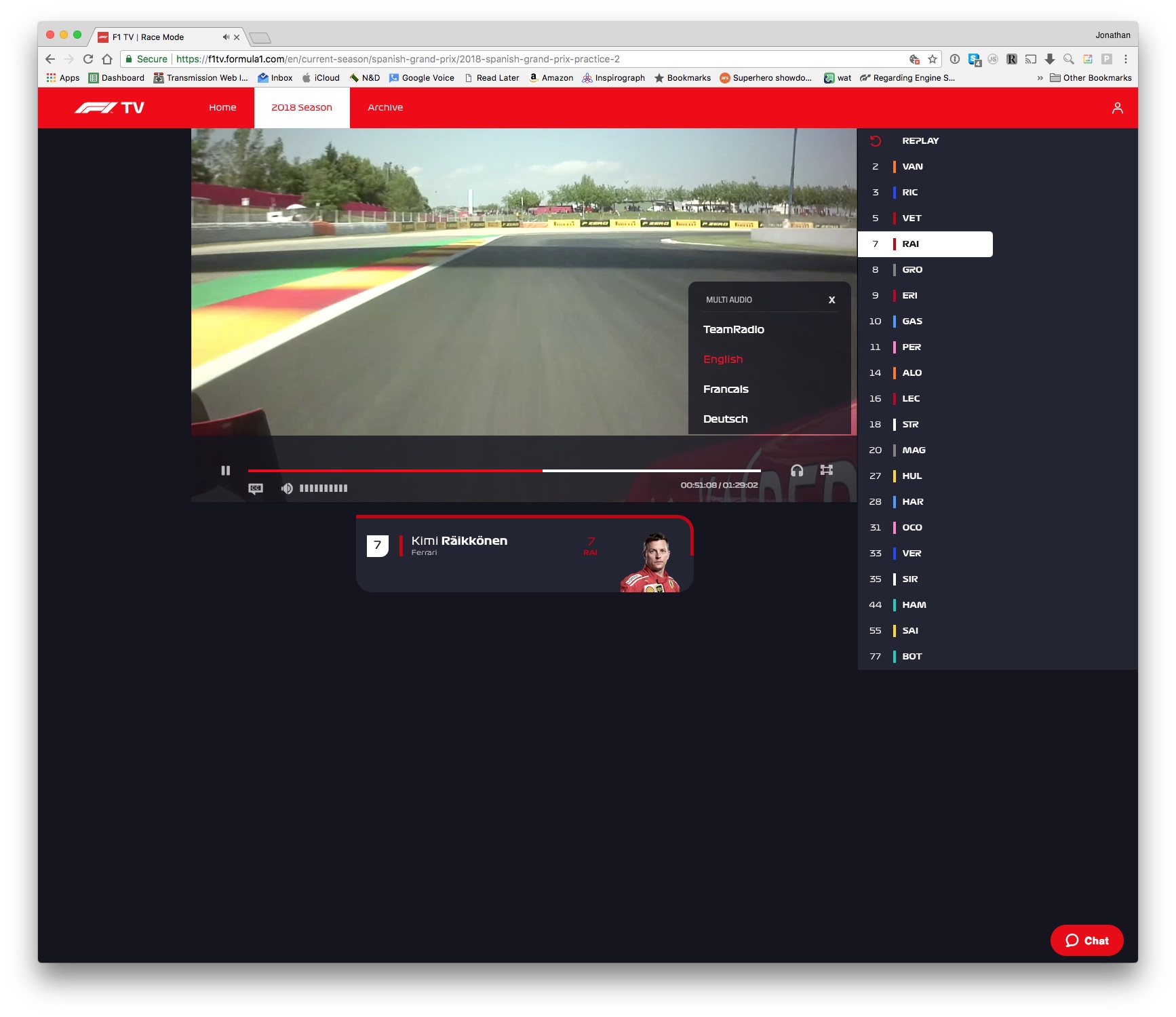
Task: Toggle closed captions CC icon
Action: click(256, 488)
